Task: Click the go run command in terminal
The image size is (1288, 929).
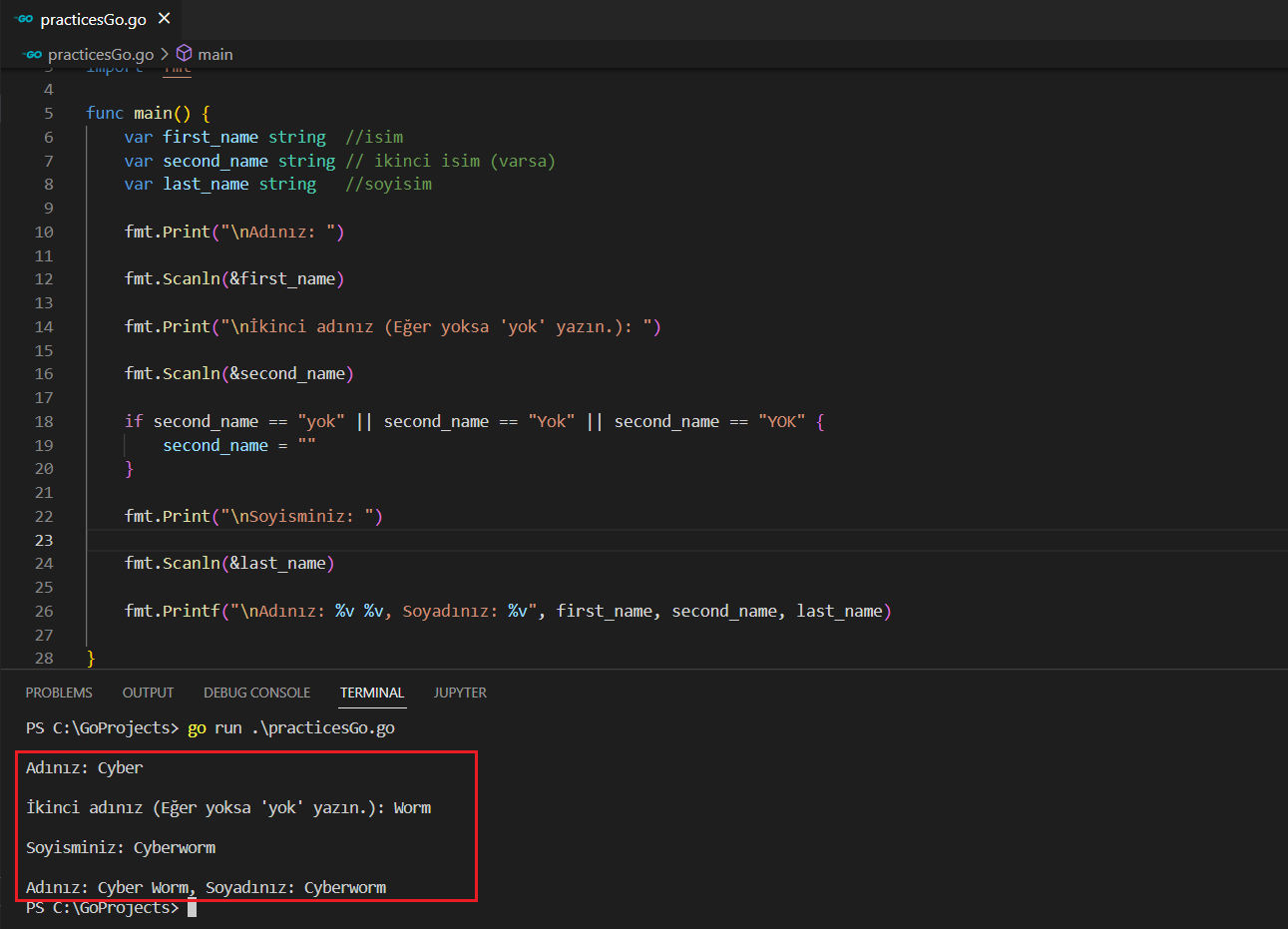Action: click(x=290, y=727)
